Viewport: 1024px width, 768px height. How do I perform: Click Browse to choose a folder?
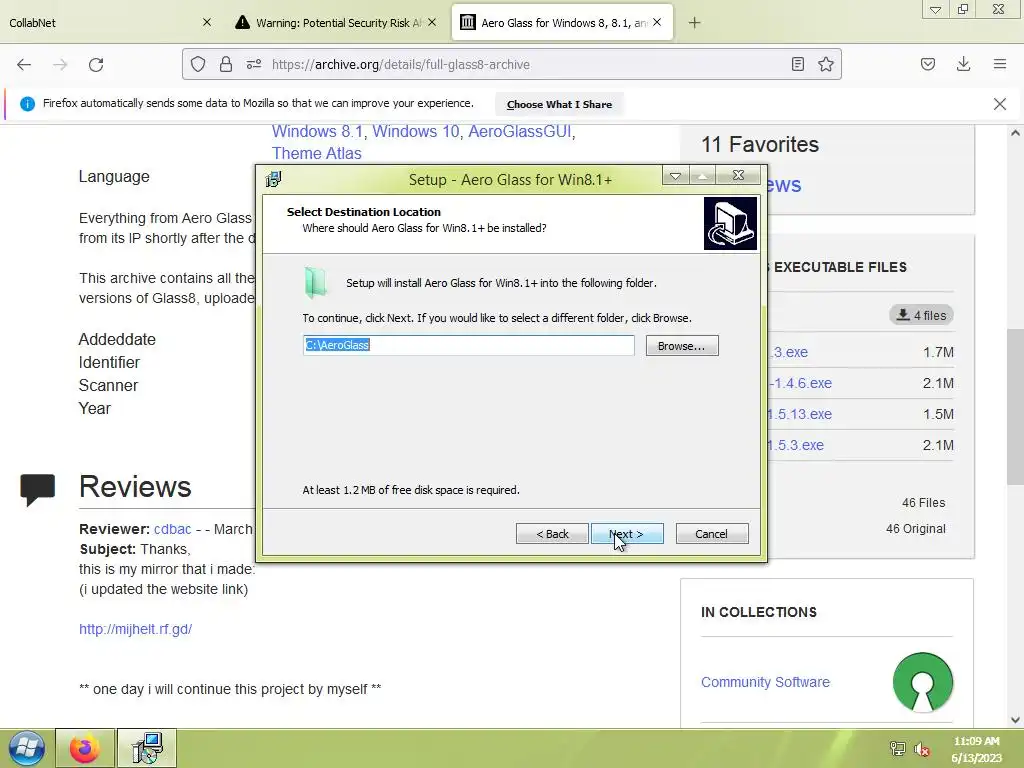[682, 345]
